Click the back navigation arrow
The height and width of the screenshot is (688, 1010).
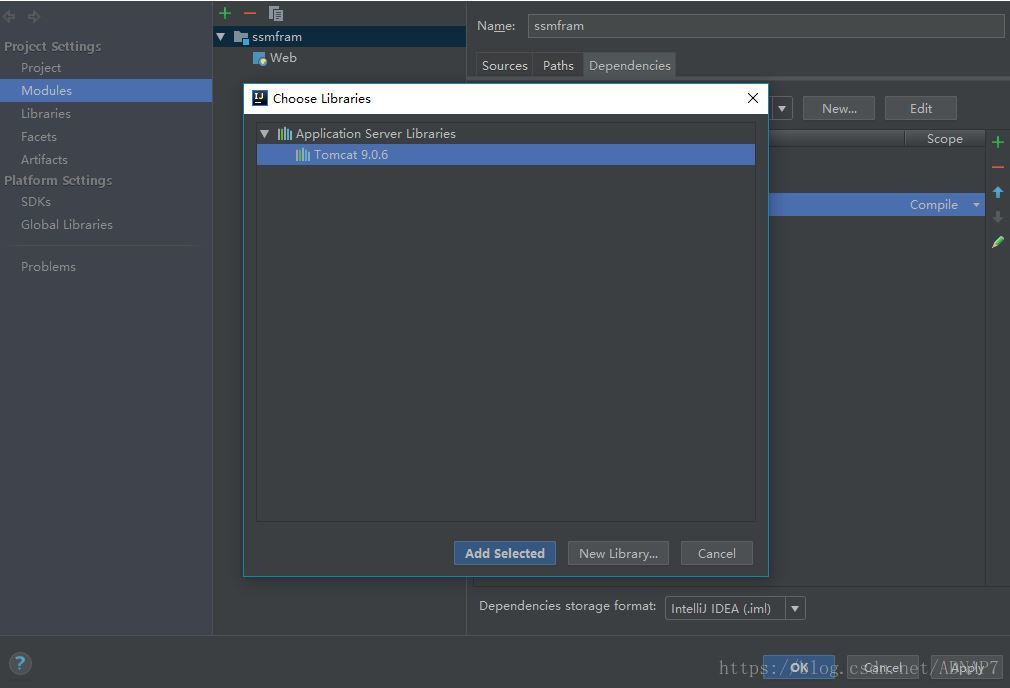pyautogui.click(x=9, y=16)
